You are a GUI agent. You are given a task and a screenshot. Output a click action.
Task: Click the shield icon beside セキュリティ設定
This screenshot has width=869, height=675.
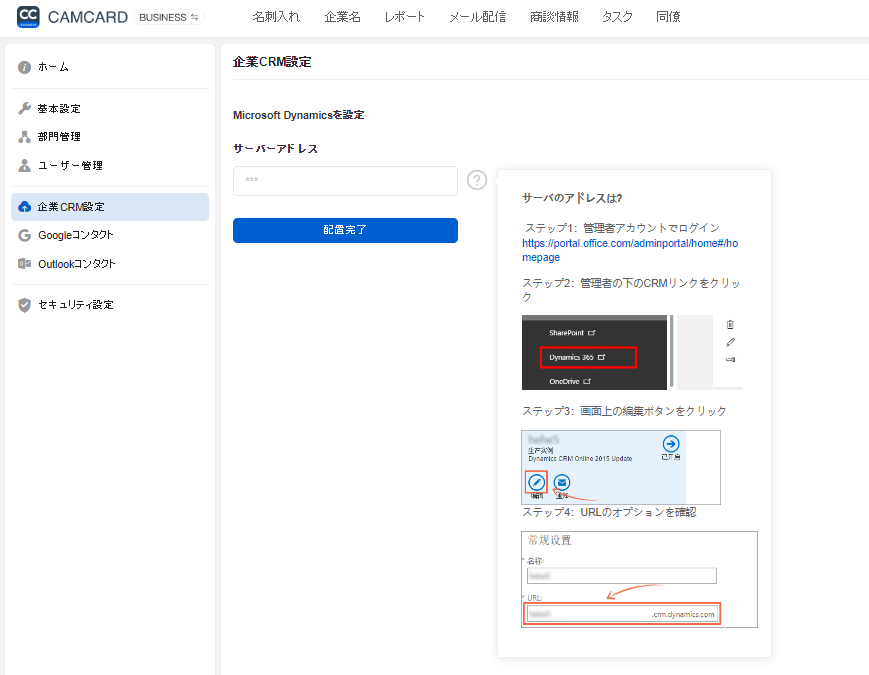point(24,305)
